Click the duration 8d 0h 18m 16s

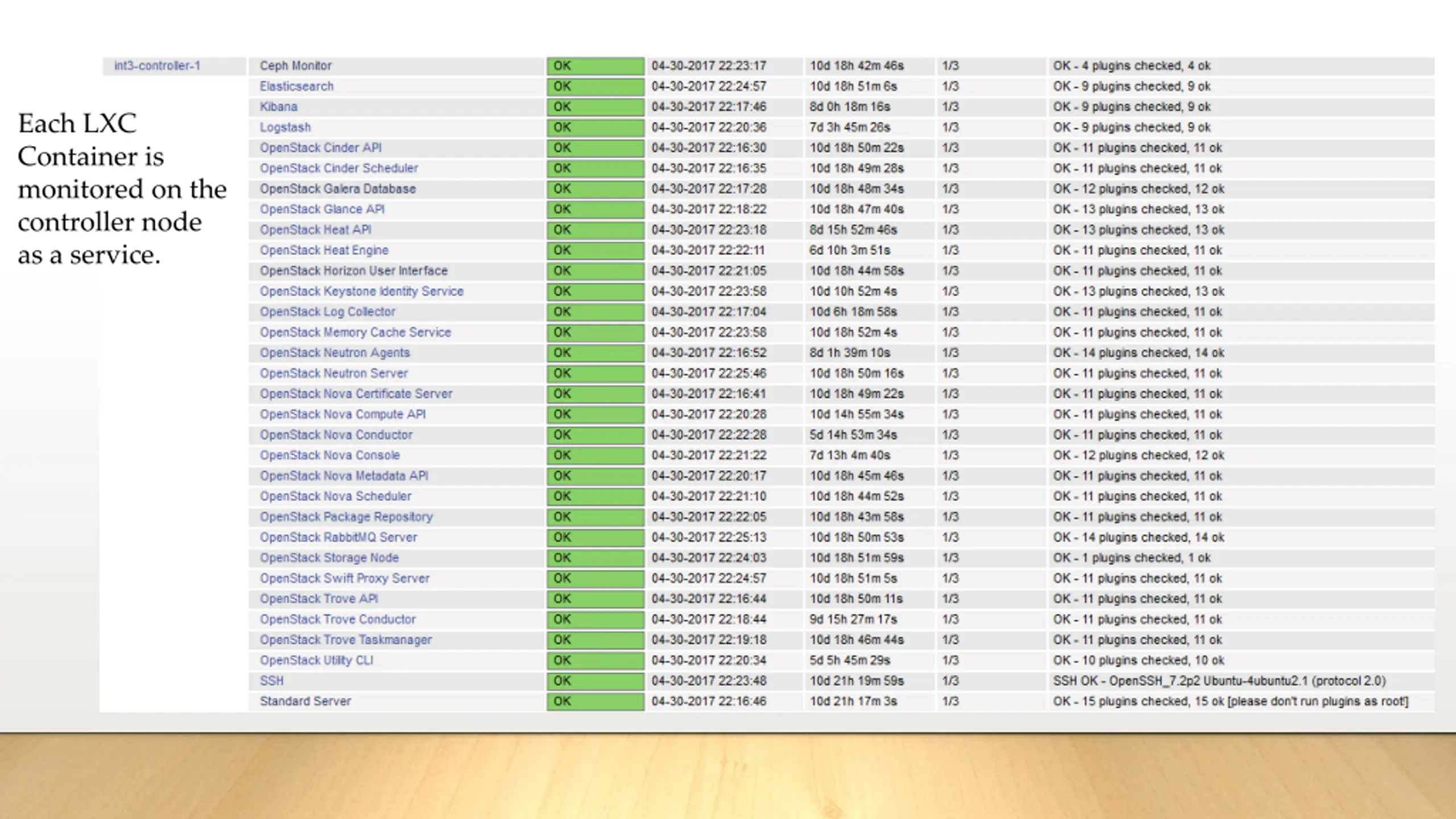(x=850, y=107)
